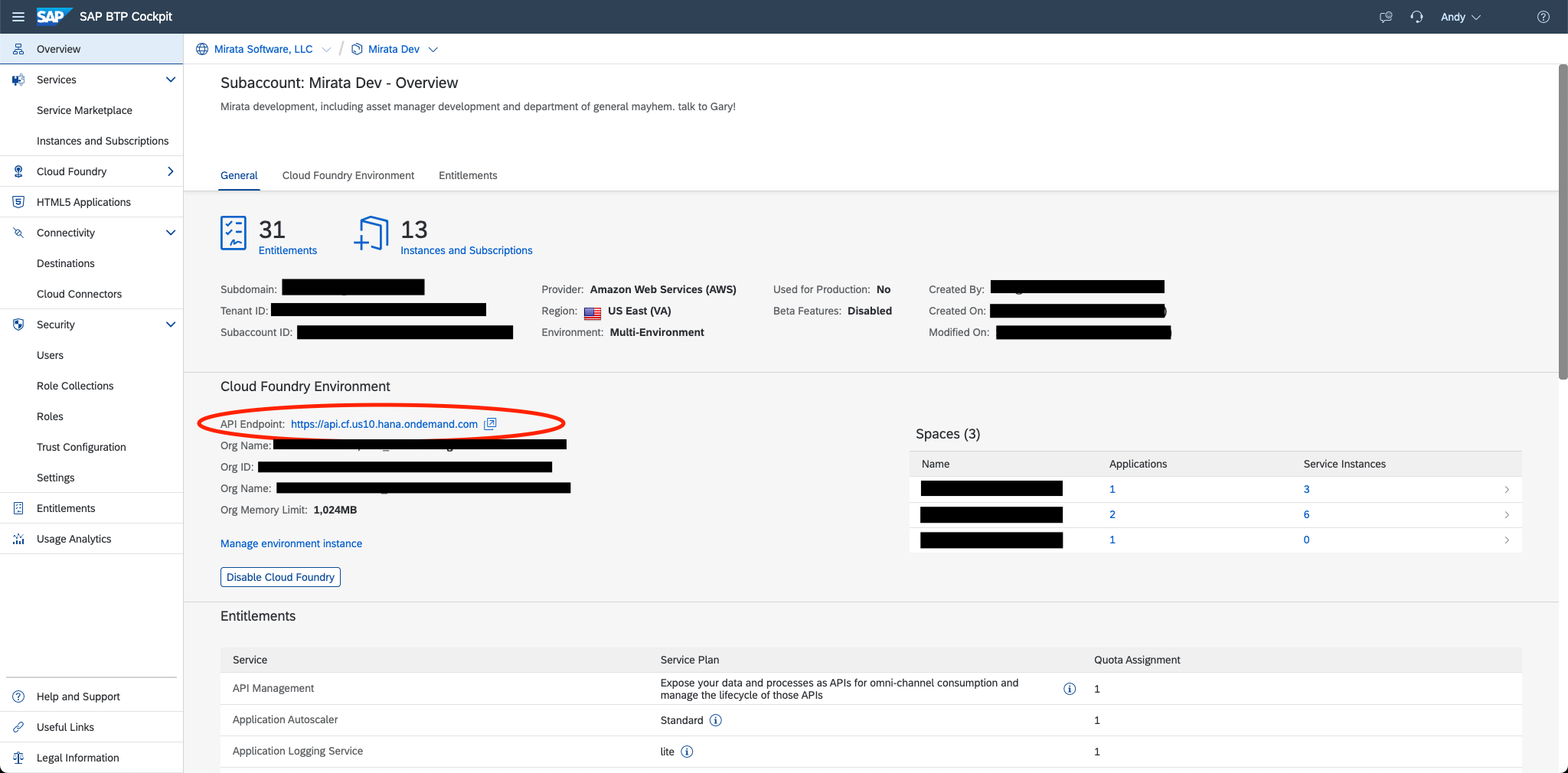The height and width of the screenshot is (773, 1568).
Task: Open space row with 6 service instances
Action: coord(1216,514)
